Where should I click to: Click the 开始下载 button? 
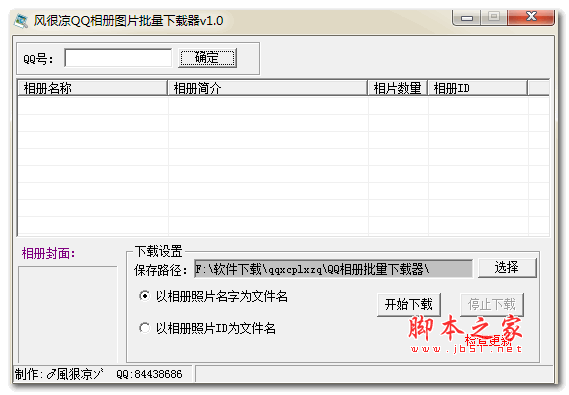(x=409, y=305)
